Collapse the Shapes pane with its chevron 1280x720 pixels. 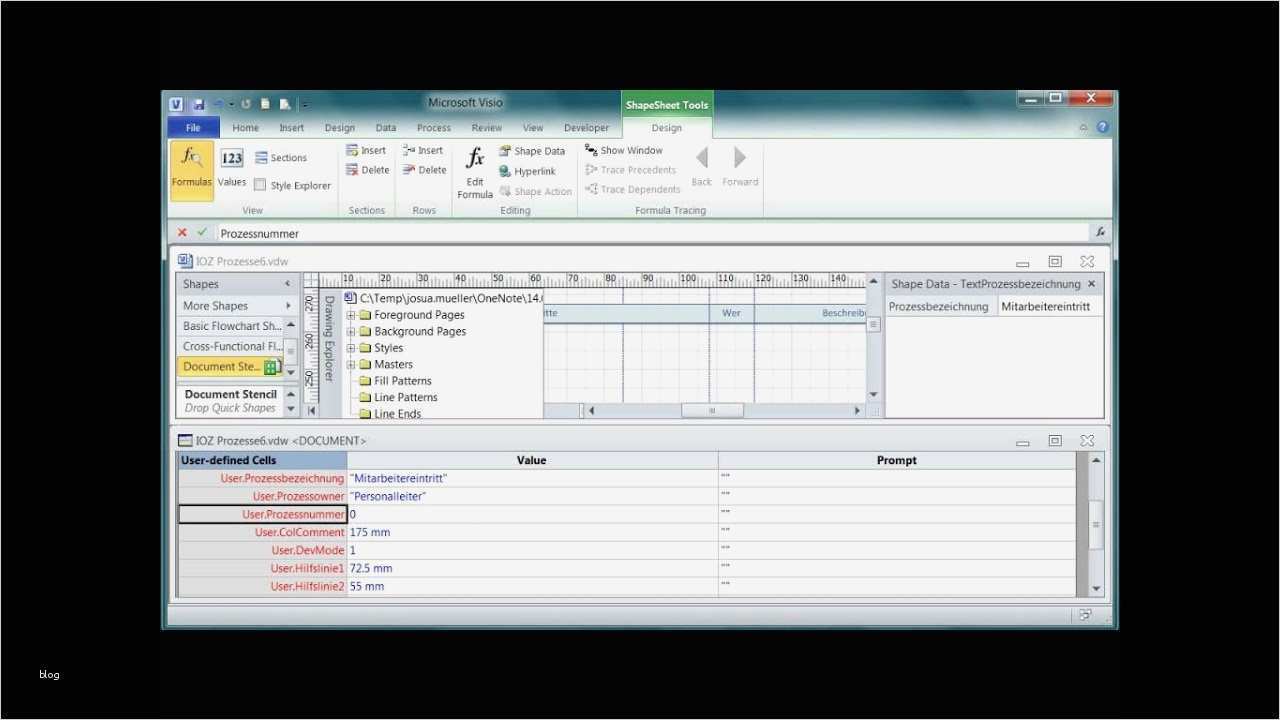pyautogui.click(x=288, y=284)
